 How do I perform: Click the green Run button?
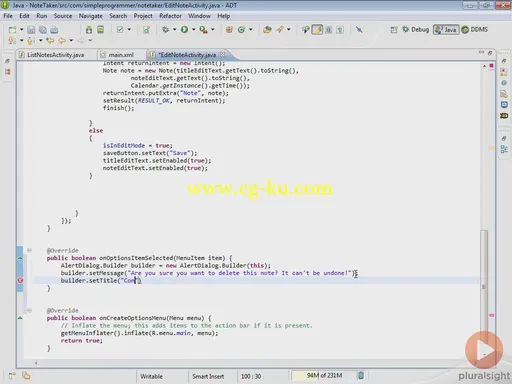click(184, 30)
